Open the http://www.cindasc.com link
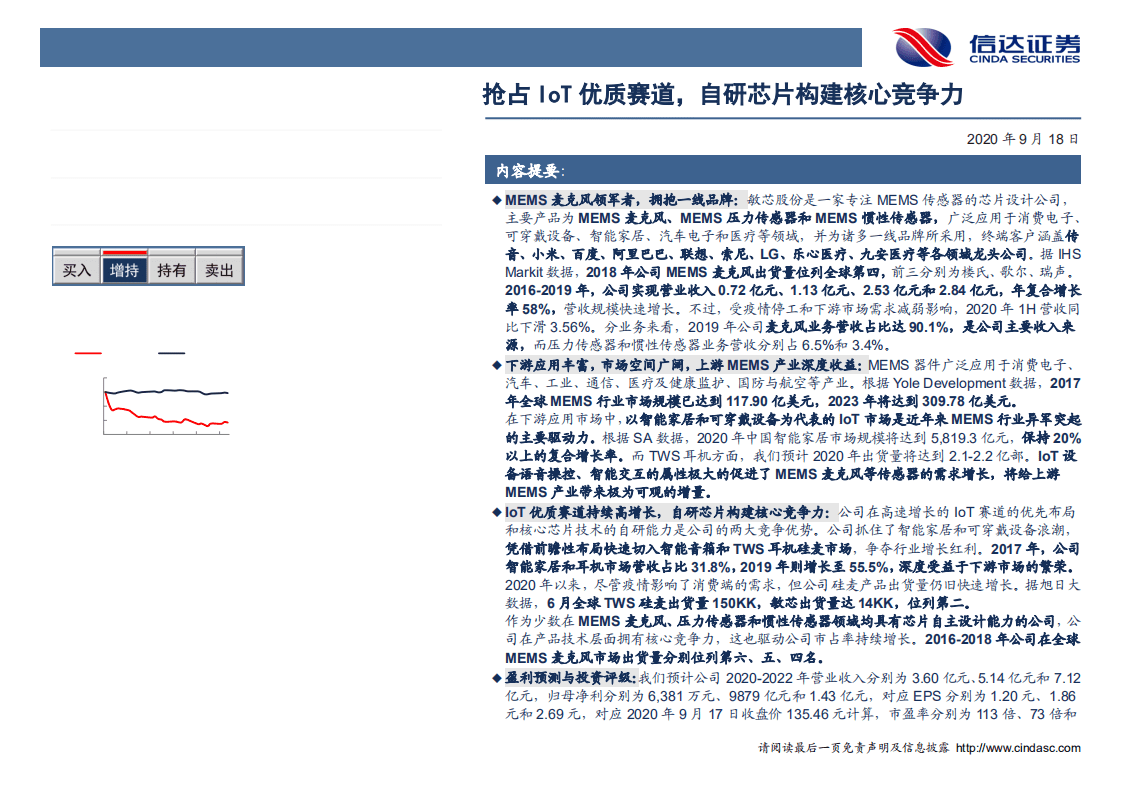The height and width of the screenshot is (793, 1122). click(1017, 748)
